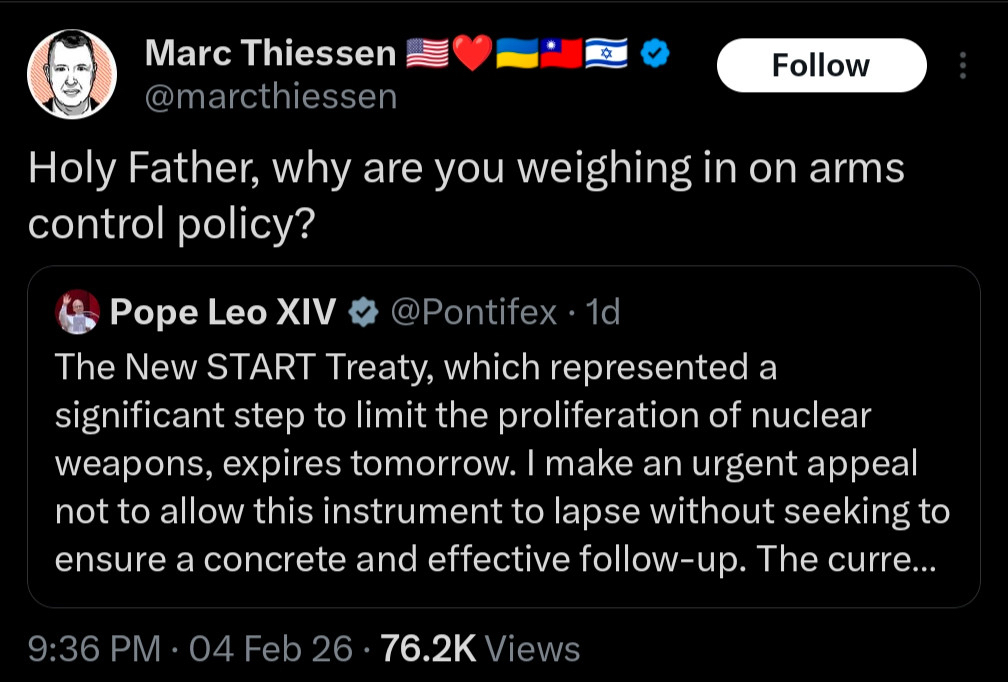Click the Pope Leo XIV name

[x=223, y=313]
